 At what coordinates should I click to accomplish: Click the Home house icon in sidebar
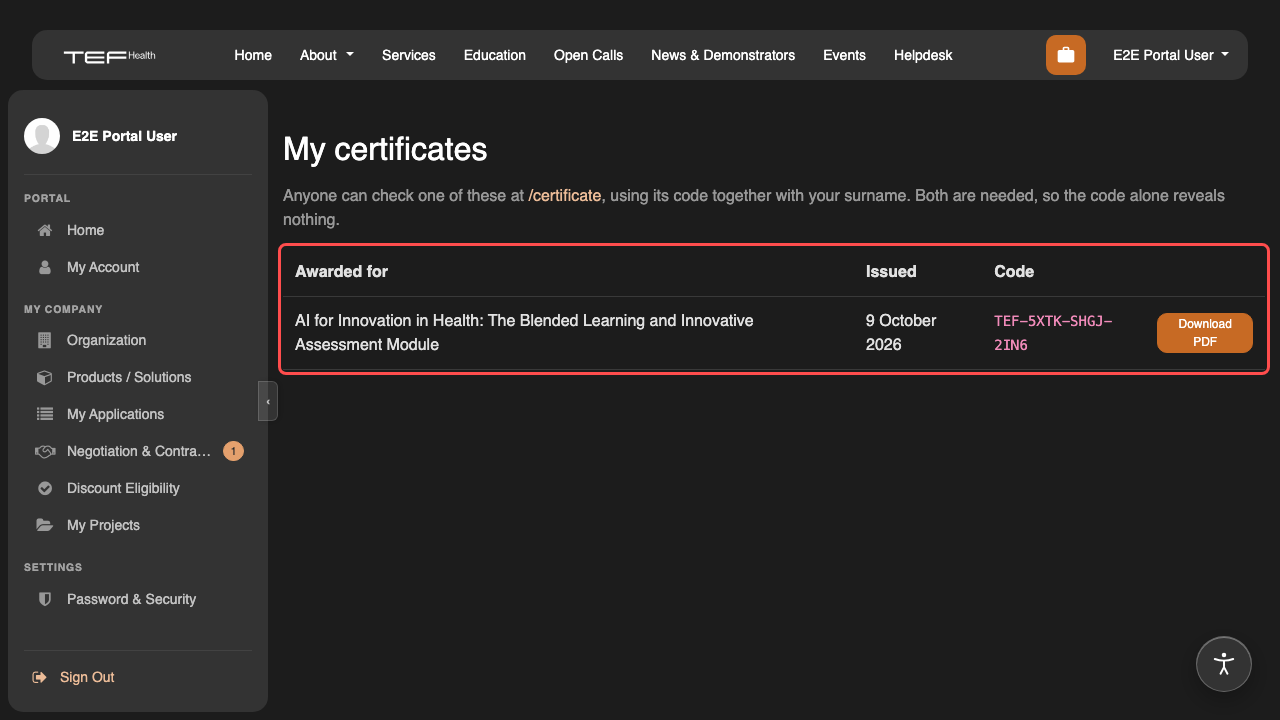pyautogui.click(x=44, y=230)
